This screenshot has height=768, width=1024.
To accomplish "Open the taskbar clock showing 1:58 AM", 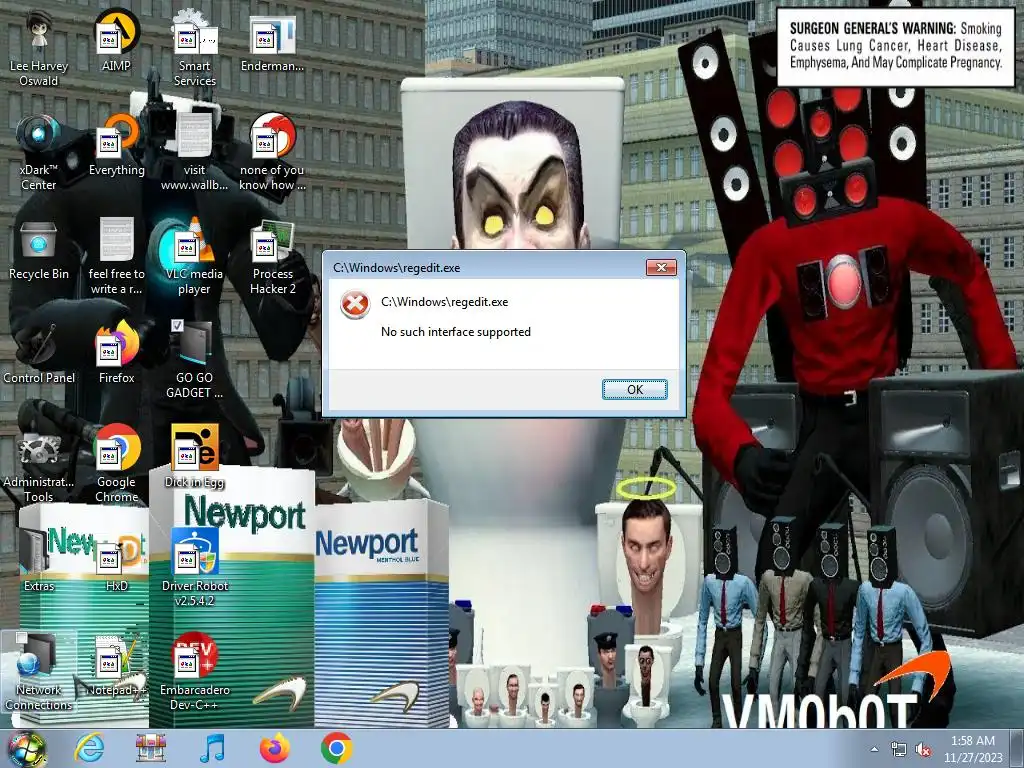I will (973, 749).
